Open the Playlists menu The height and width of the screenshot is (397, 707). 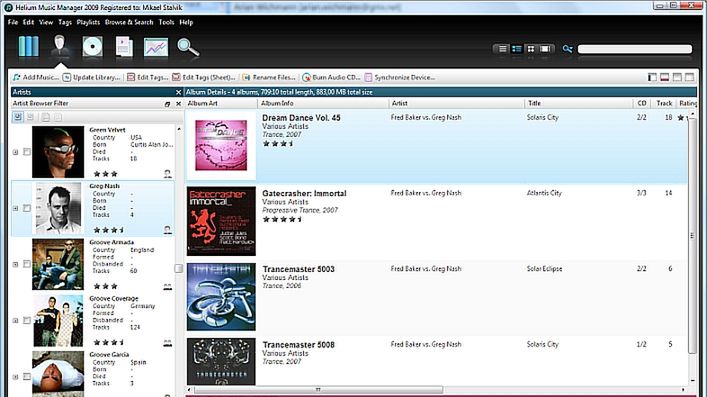(x=88, y=22)
